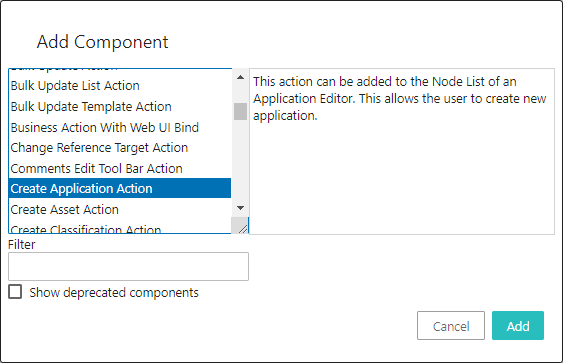Screen dimensions: 563x363
Task: Pick Comments Edit Tool Bar Action
Action: (120, 168)
